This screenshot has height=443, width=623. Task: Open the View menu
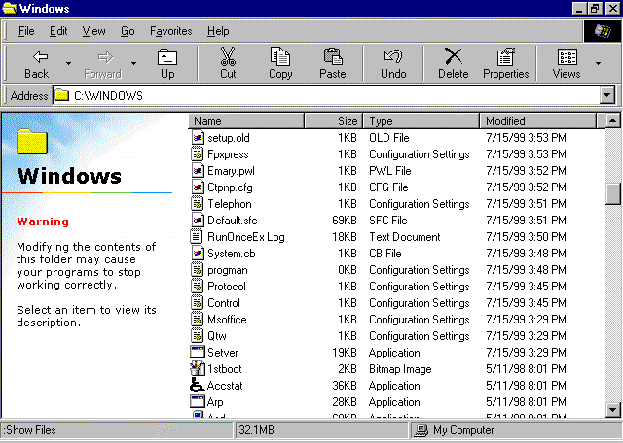click(x=94, y=31)
